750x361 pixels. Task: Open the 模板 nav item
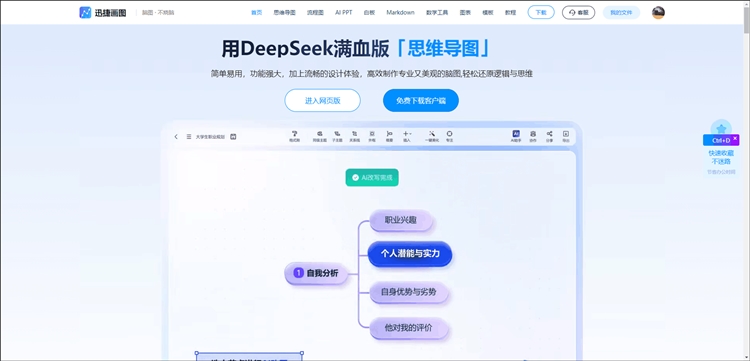(x=488, y=13)
